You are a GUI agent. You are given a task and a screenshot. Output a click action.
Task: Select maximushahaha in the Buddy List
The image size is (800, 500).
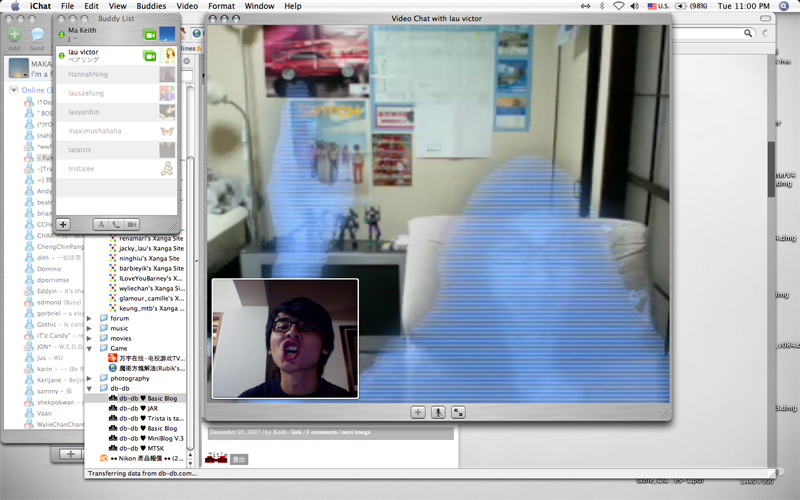pos(116,131)
